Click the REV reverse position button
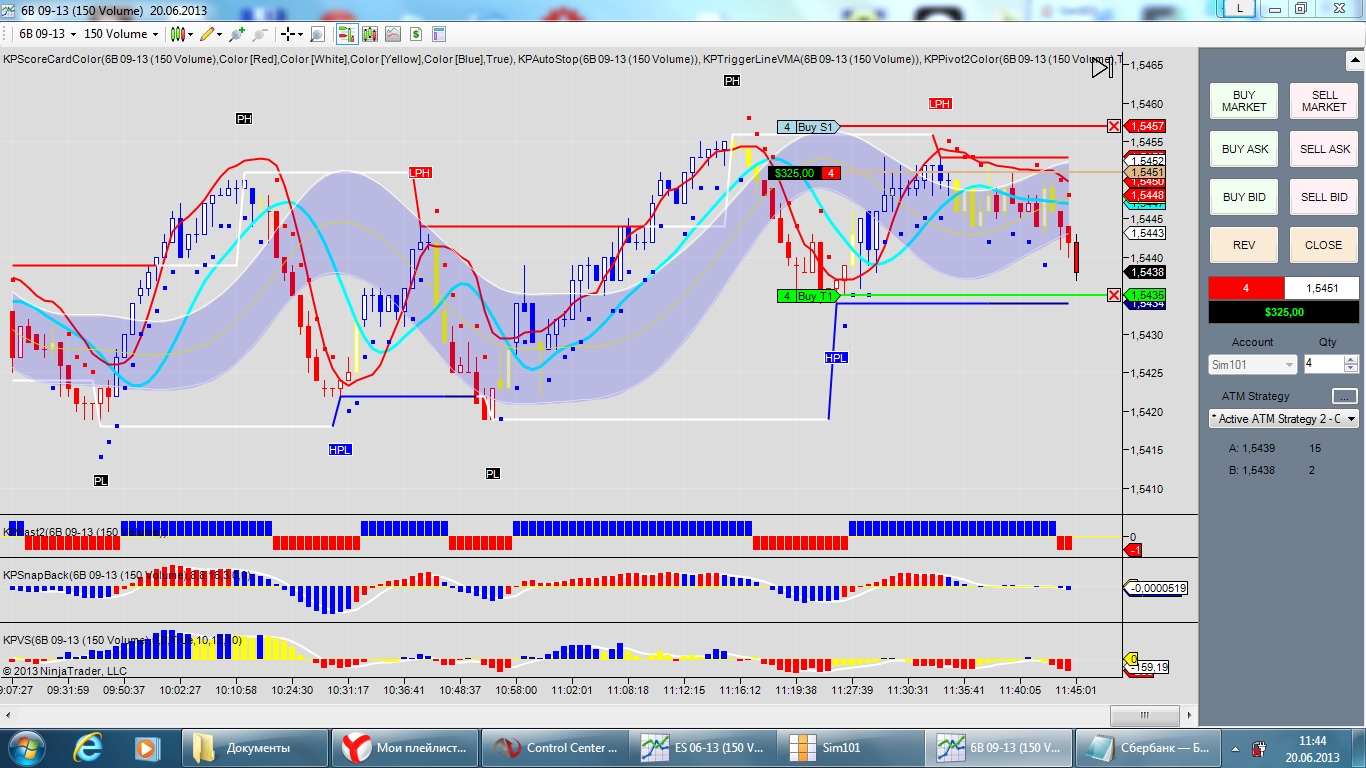This screenshot has width=1366, height=768. pyautogui.click(x=1244, y=245)
